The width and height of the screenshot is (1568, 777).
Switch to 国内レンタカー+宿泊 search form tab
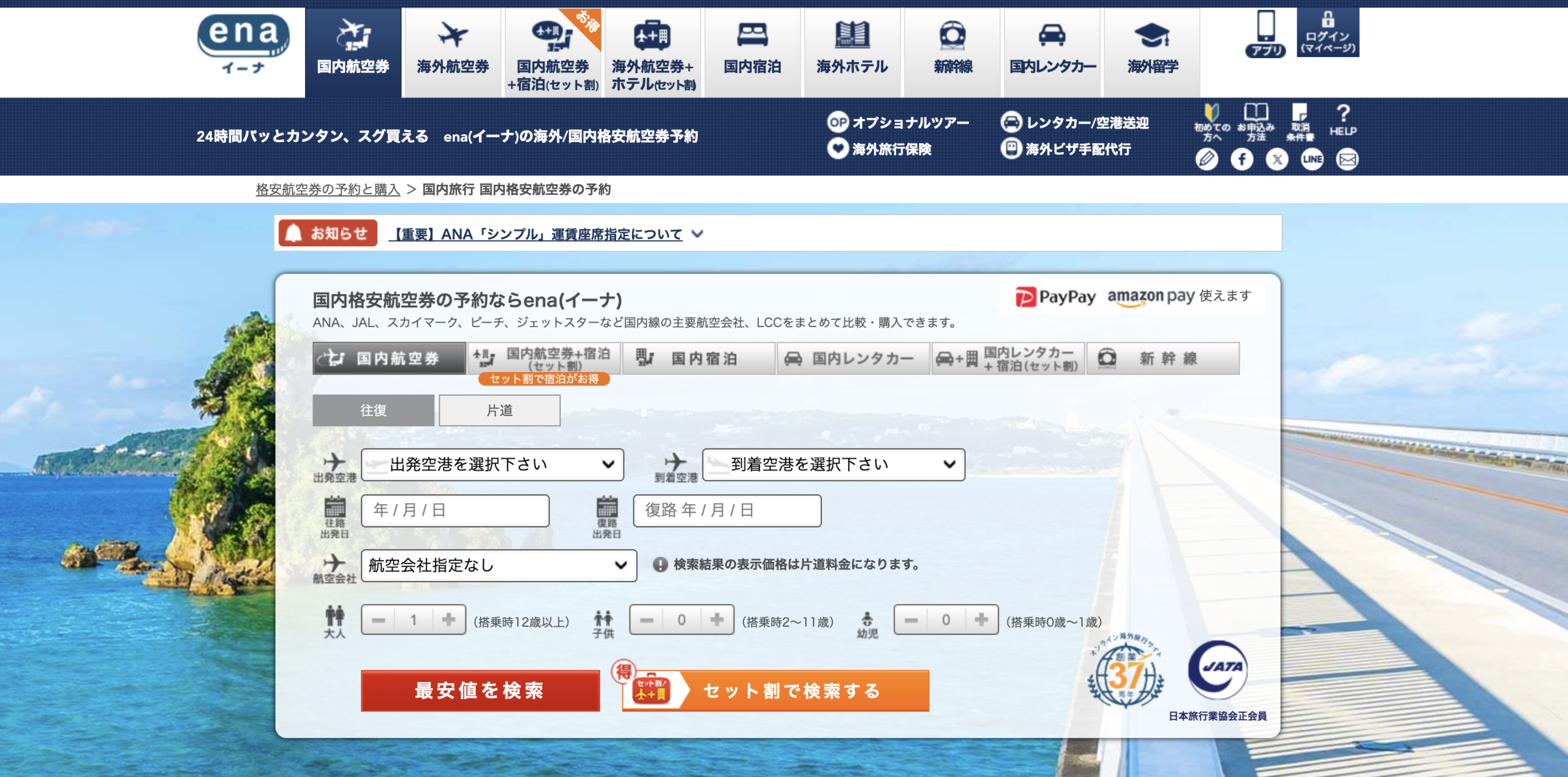pos(1008,358)
